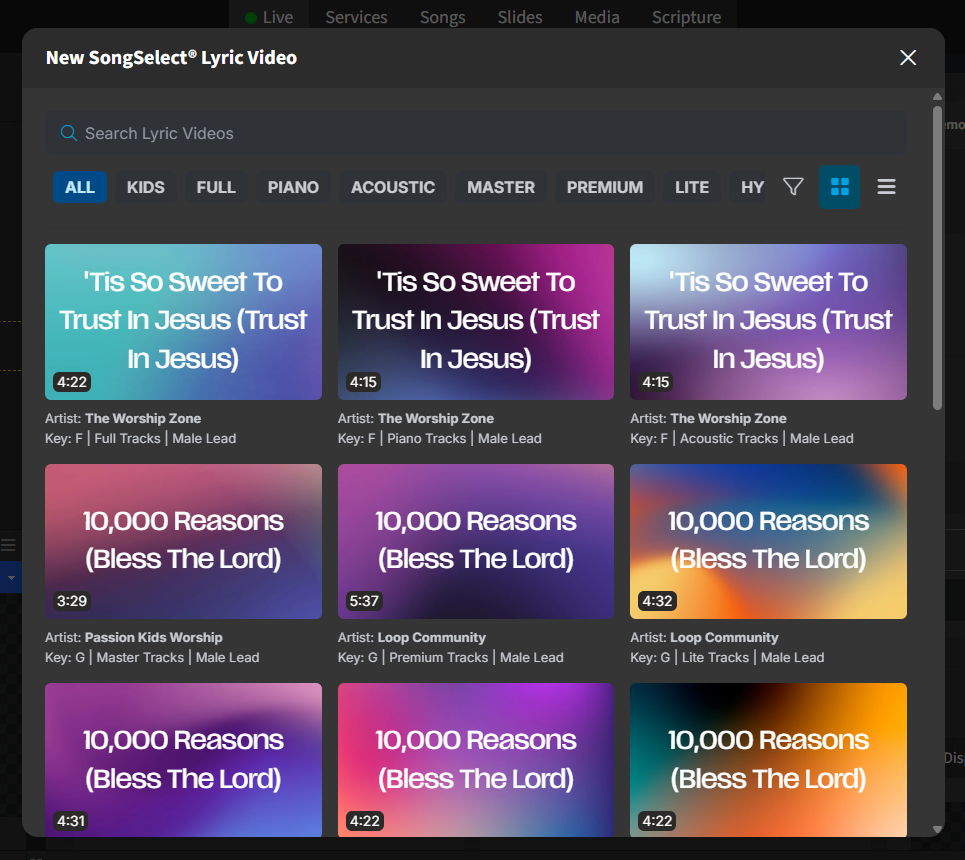Click 'Key: G | Master Tracks | Male Lead' text

(x=152, y=657)
